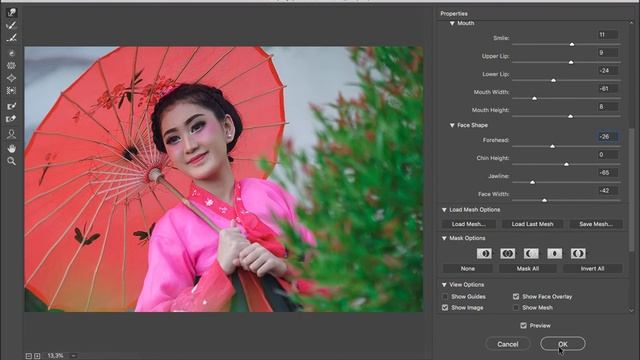This screenshot has width=640, height=360.
Task: Click the zoom in plus icon
Action: (x=37, y=356)
